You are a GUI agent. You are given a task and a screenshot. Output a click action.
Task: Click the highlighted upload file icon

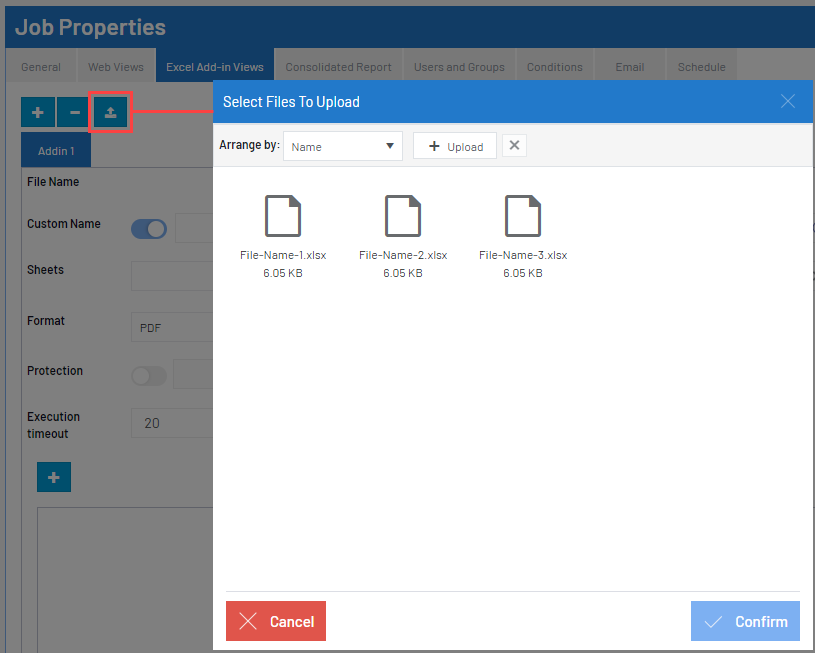(110, 112)
